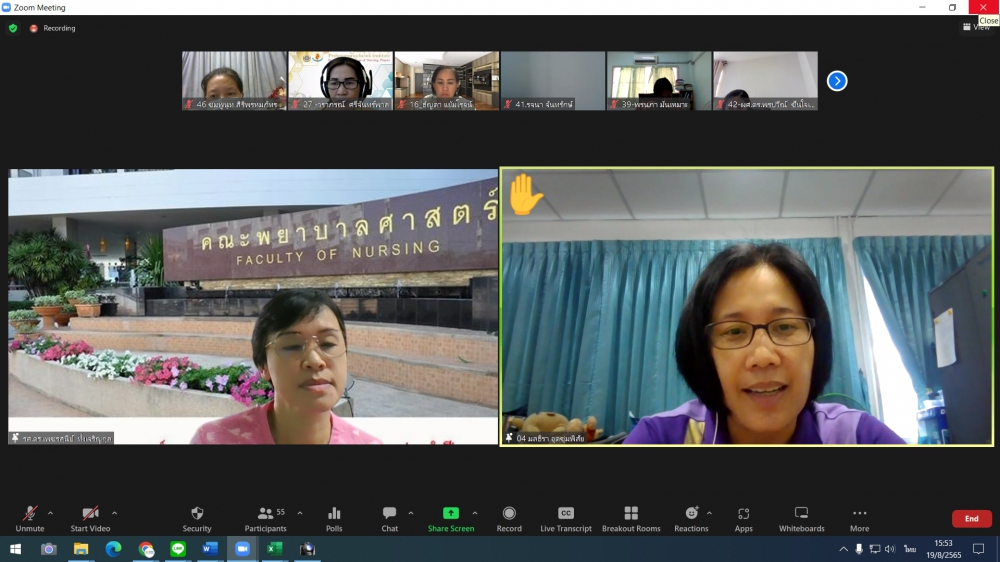Click the green encryption shield icon

point(13,28)
